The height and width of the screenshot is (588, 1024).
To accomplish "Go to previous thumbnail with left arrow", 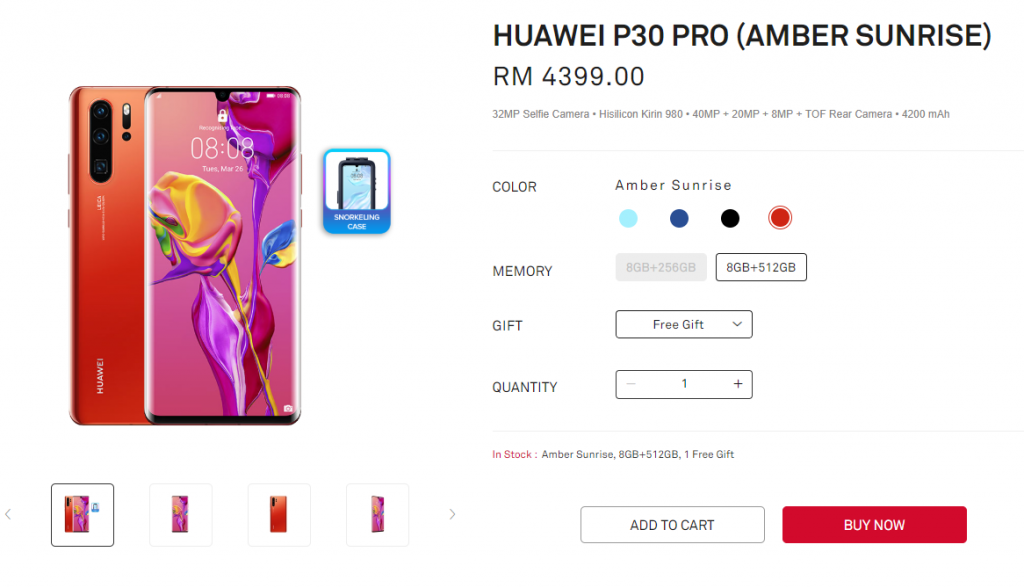I will (8, 515).
